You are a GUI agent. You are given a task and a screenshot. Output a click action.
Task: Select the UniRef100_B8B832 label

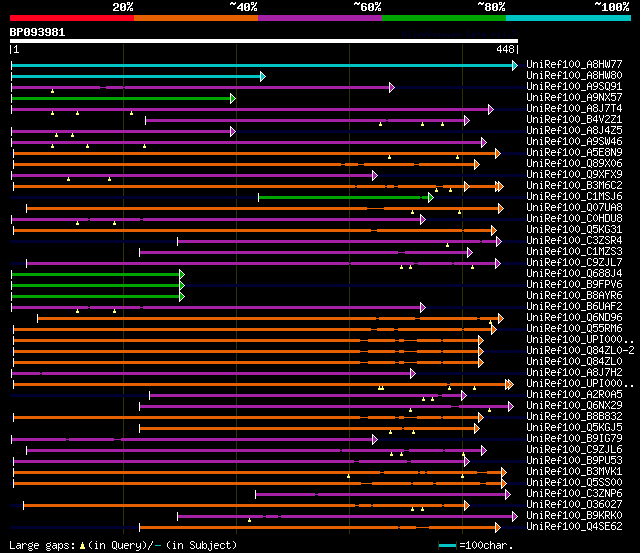pyautogui.click(x=574, y=417)
